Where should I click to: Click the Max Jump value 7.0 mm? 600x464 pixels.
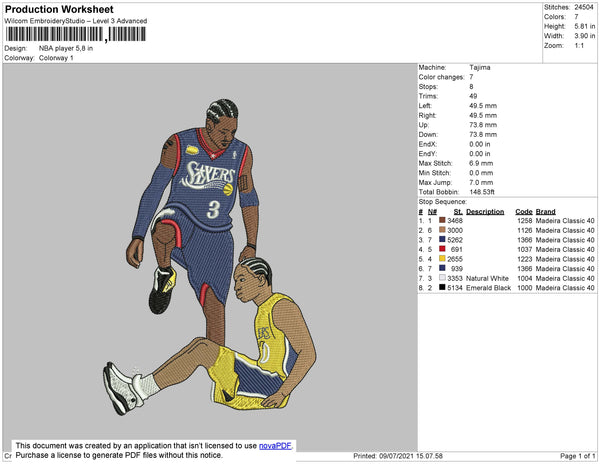click(x=481, y=182)
